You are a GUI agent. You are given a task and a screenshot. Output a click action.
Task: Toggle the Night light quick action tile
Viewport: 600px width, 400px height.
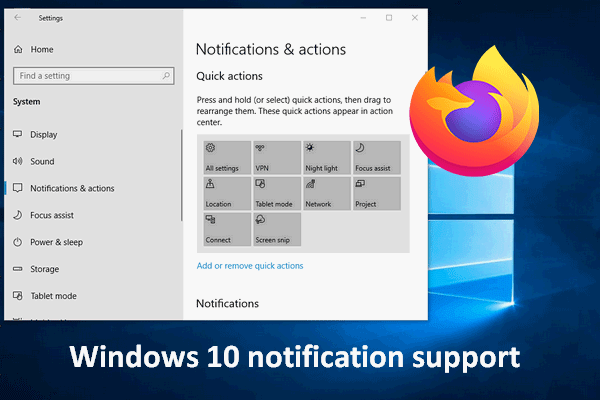tap(327, 157)
